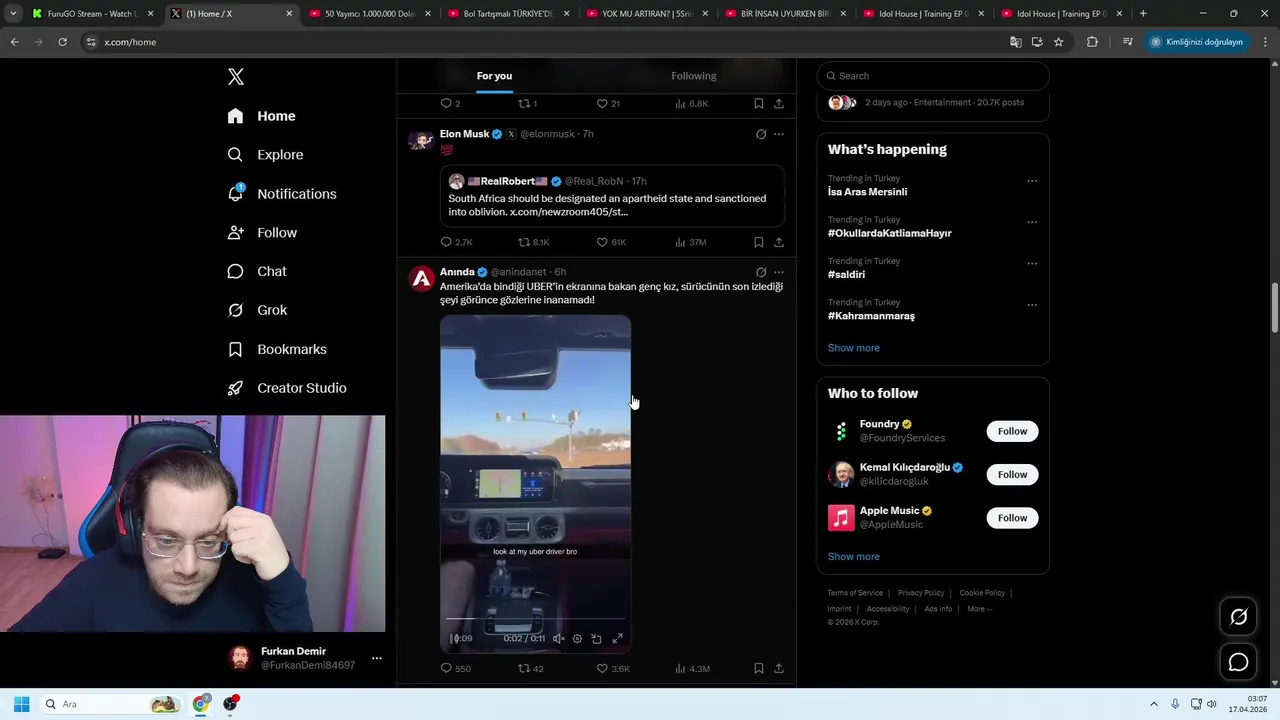Open Creator Studio in the sidebar
The height and width of the screenshot is (720, 1280).
pos(288,388)
